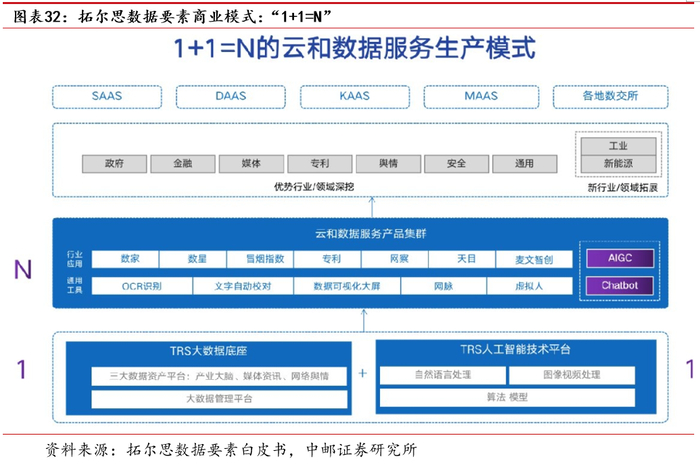Select the 数家 product box
700x467 pixels.
pos(125,259)
